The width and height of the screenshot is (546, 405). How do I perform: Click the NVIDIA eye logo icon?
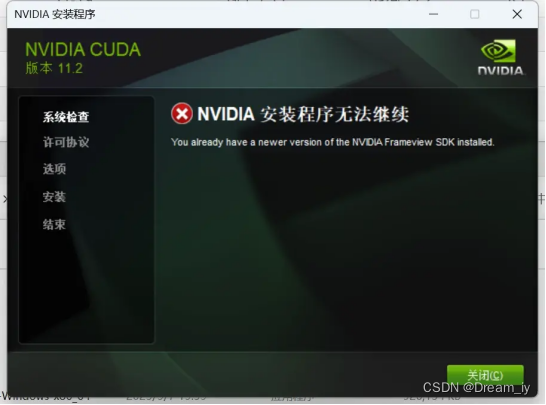(x=498, y=51)
